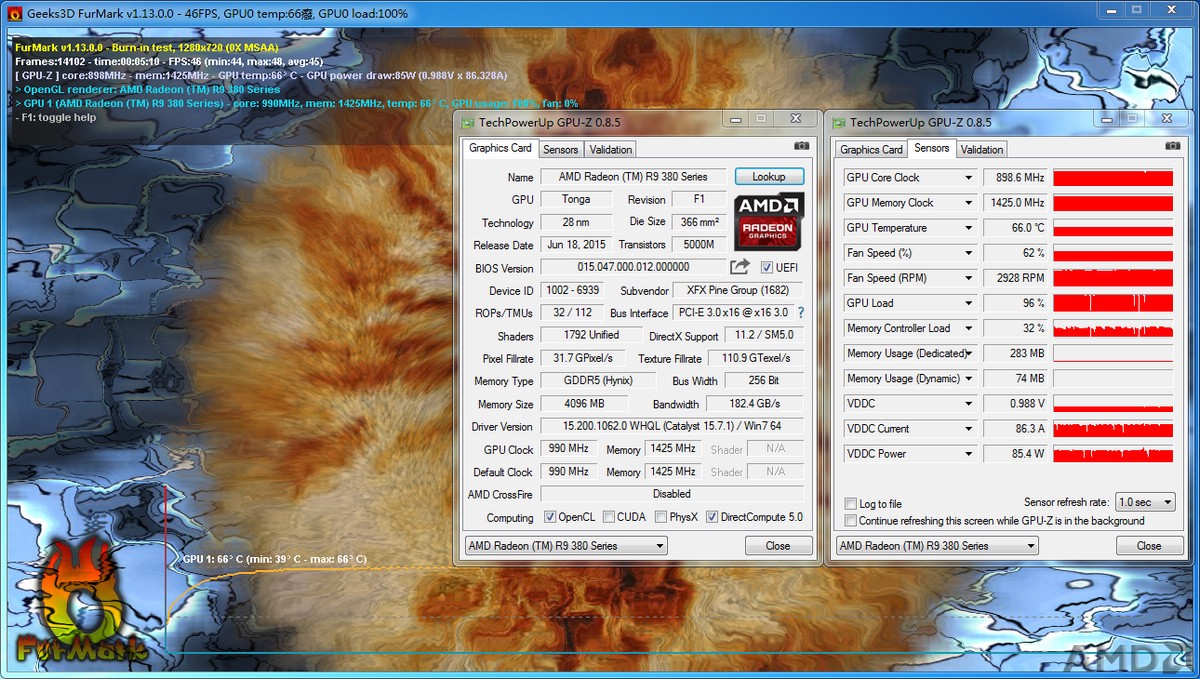The image size is (1200, 679).
Task: Click the Lookup button
Action: click(769, 177)
